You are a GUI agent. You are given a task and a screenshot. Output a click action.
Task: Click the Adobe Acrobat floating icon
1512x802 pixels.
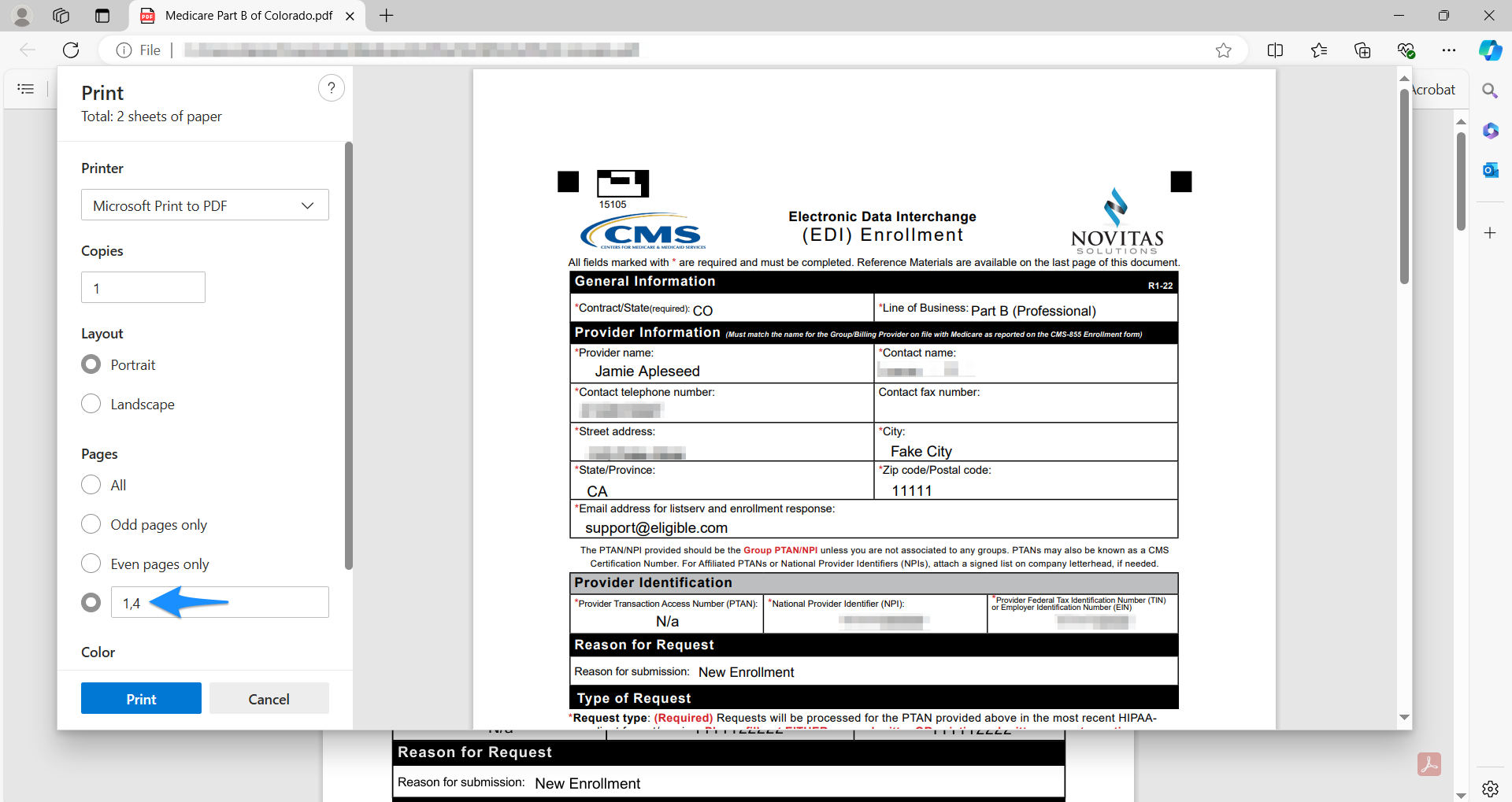coord(1429,764)
